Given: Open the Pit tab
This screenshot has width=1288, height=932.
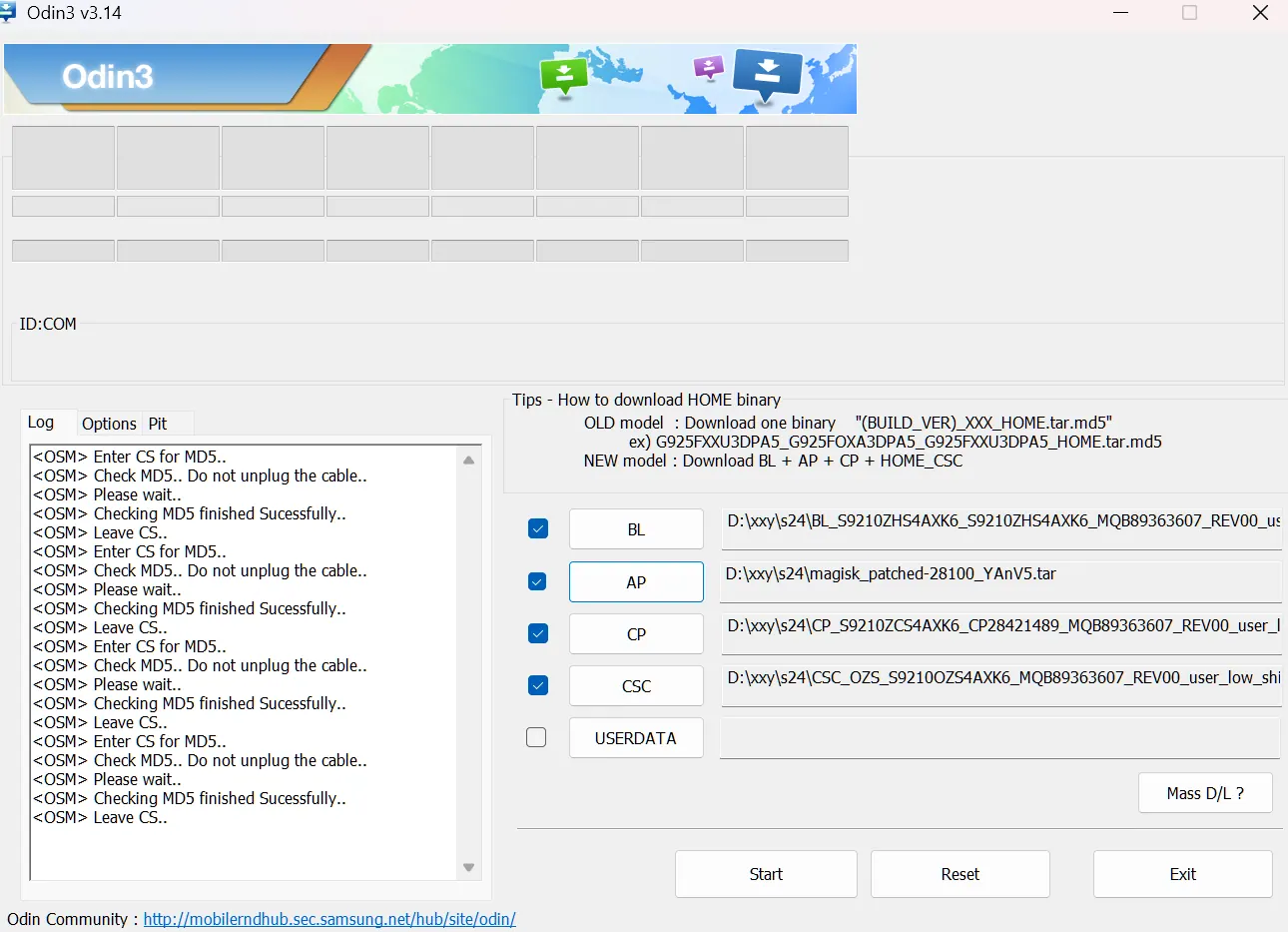Looking at the screenshot, I should [x=158, y=424].
